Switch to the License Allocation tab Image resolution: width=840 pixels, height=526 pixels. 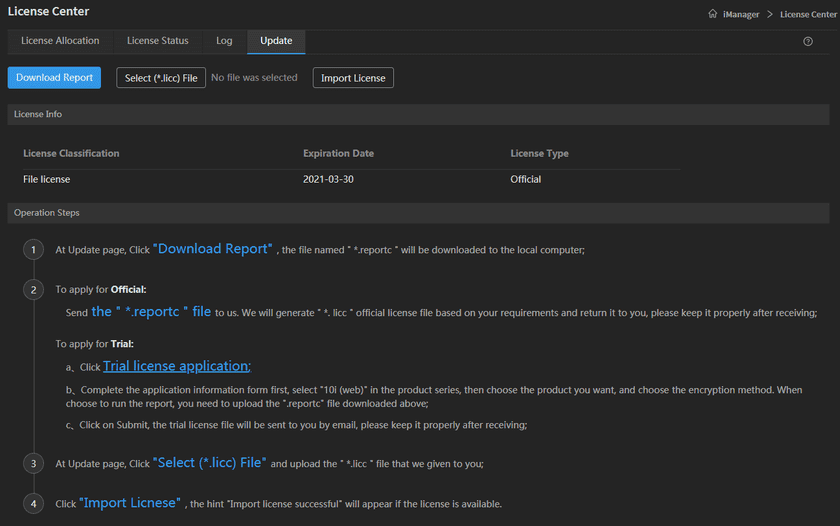tap(60, 41)
